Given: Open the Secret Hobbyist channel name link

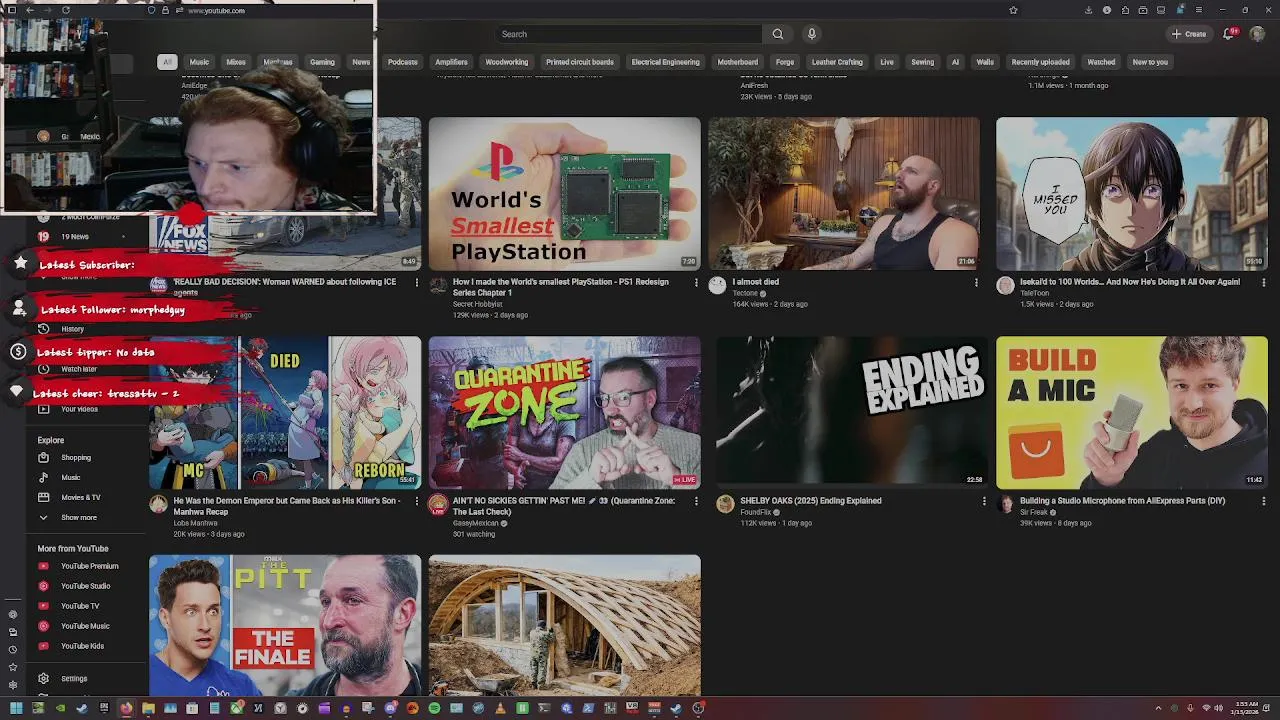Looking at the screenshot, I should coord(477,304).
